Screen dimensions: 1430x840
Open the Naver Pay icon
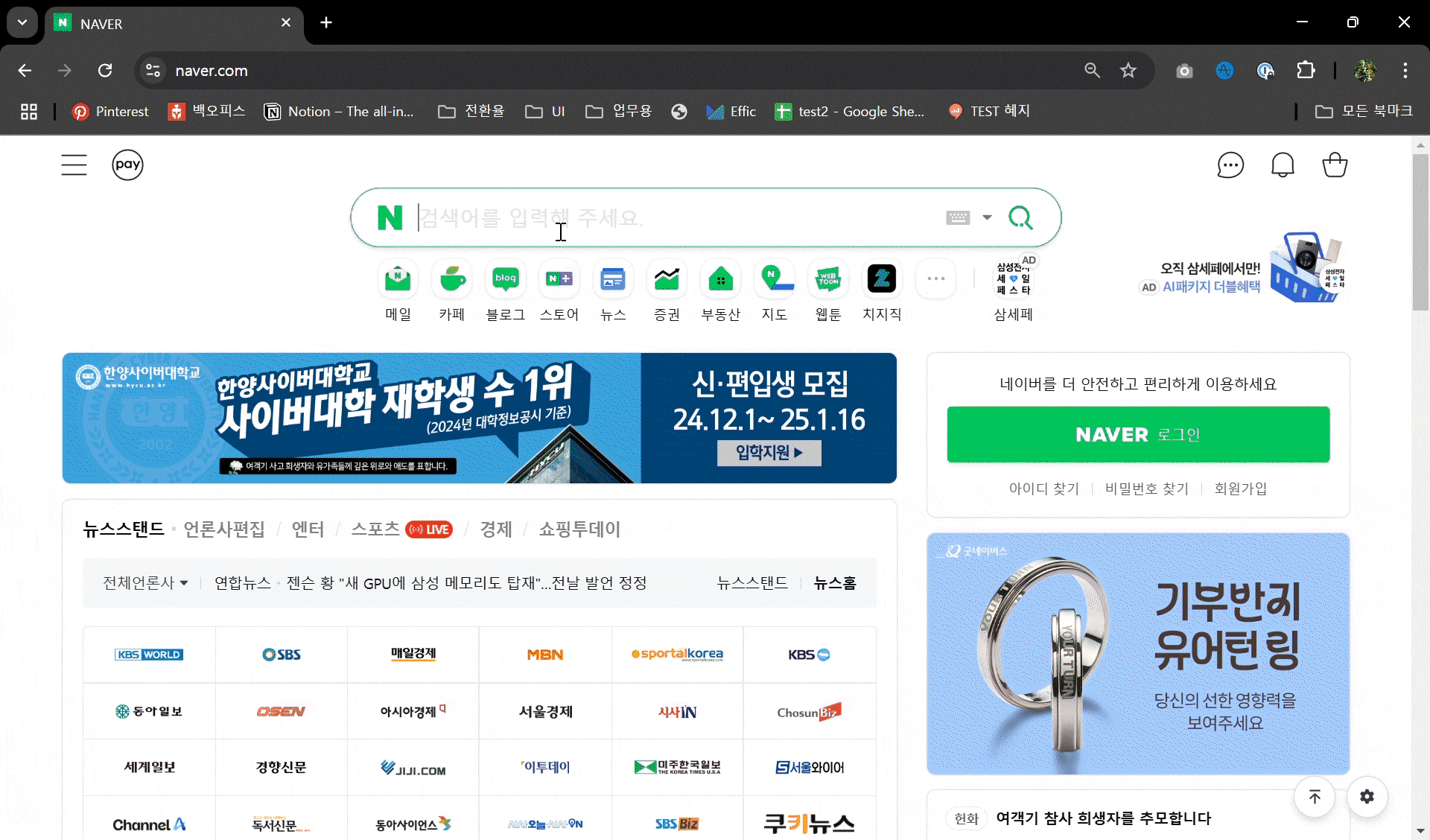pos(127,165)
